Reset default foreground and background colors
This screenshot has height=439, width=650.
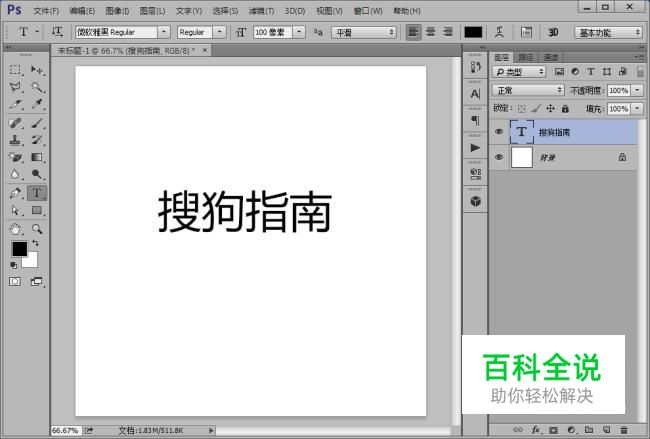[x=14, y=265]
